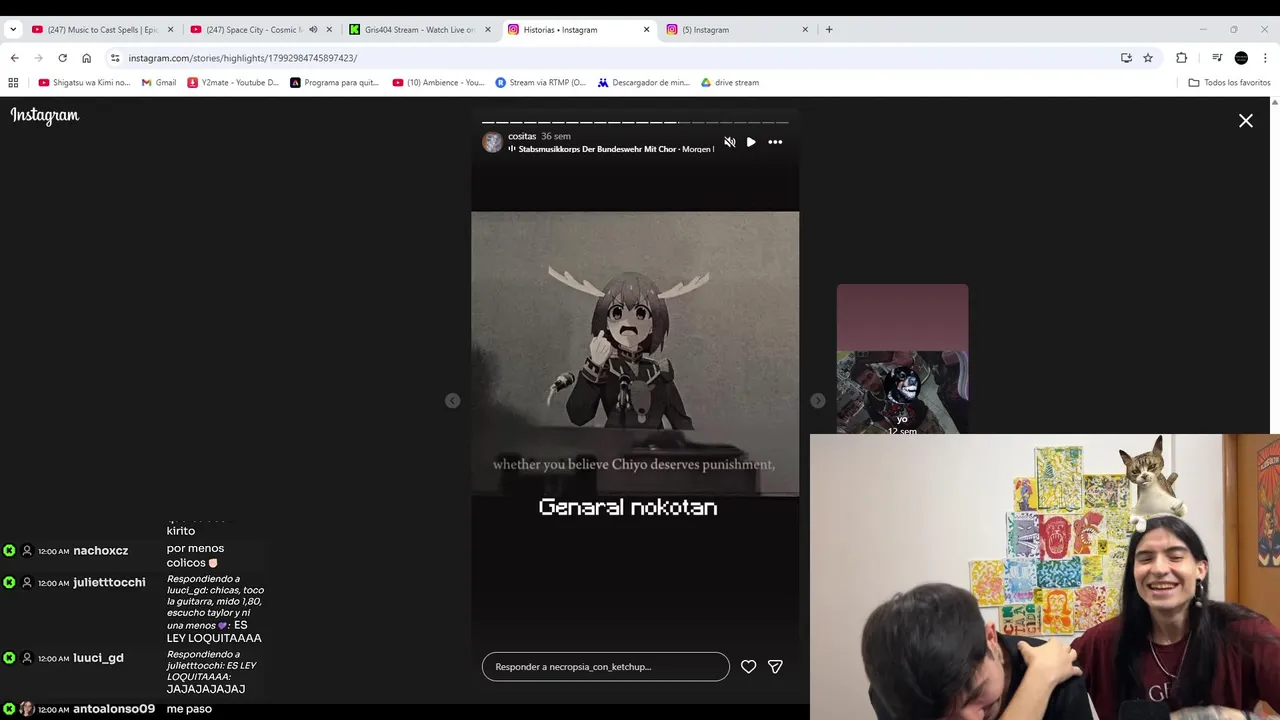
Task: Open the '(10) Ambience - You...' bookmark
Action: point(438,83)
